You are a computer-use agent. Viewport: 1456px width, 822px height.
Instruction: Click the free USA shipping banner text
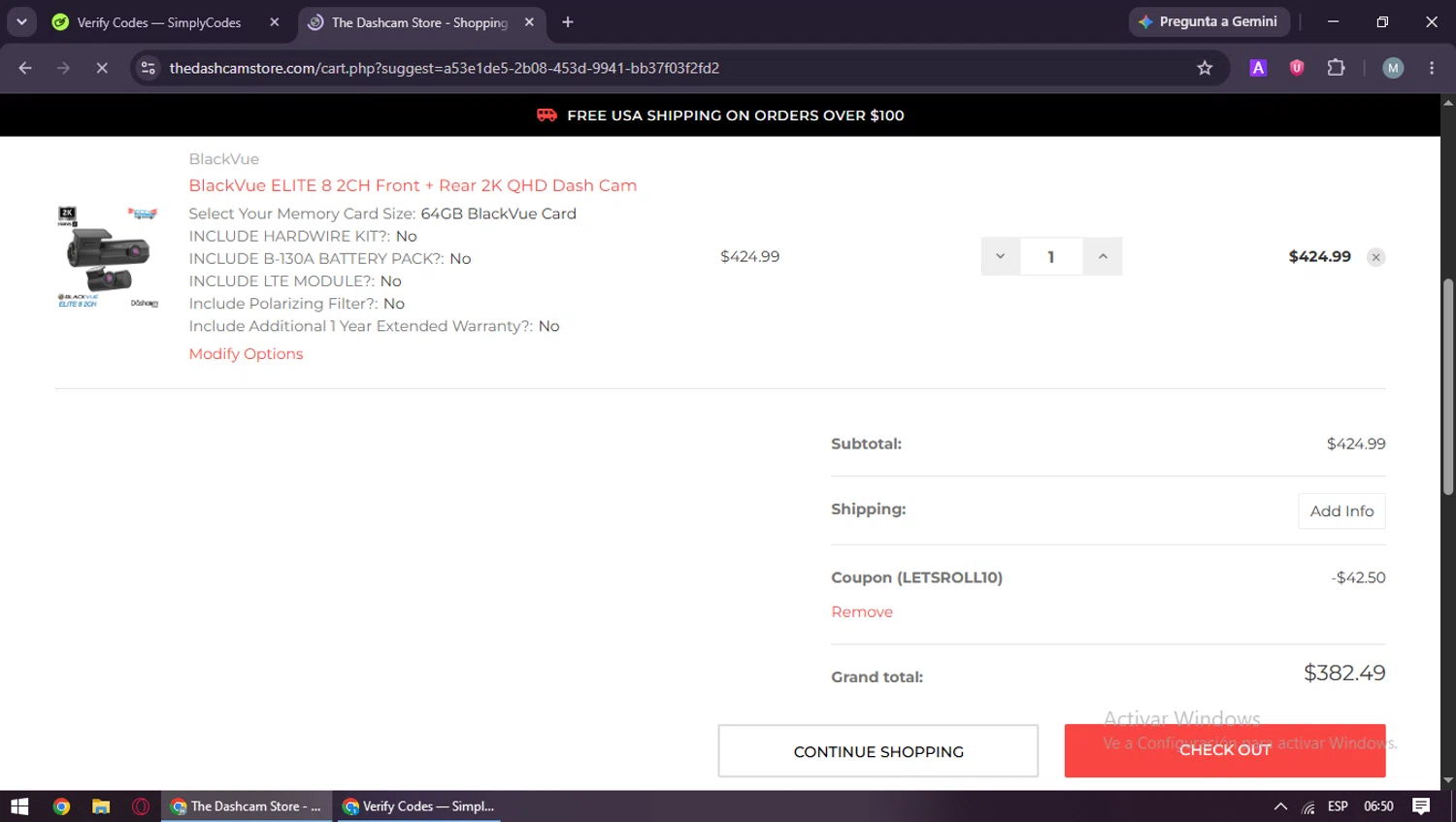point(736,115)
